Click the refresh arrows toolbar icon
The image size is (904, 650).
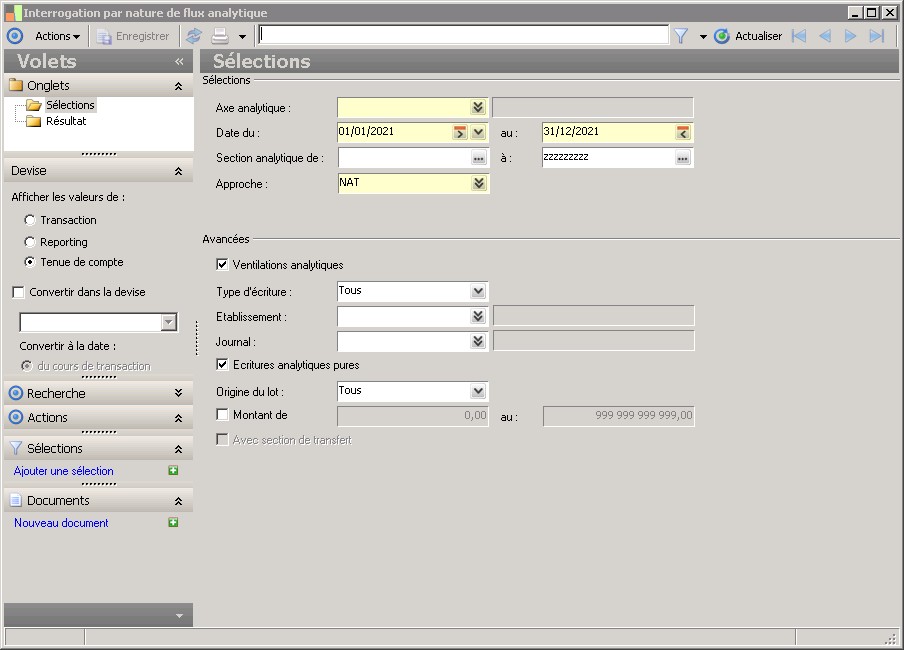(194, 36)
